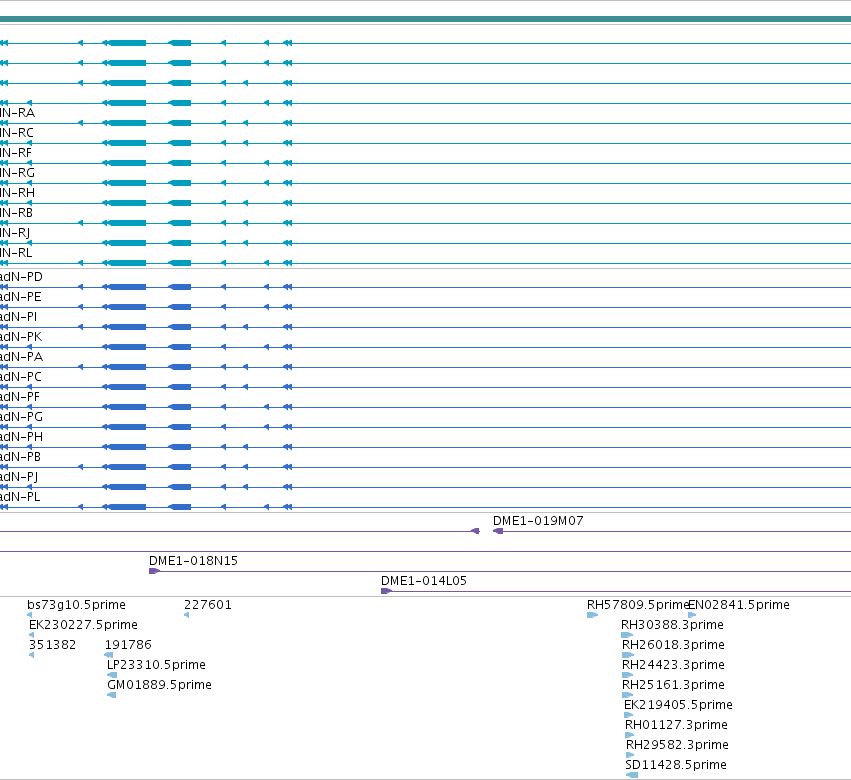Click the 351382 EST label
This screenshot has height=780, width=851.
pos(52,645)
